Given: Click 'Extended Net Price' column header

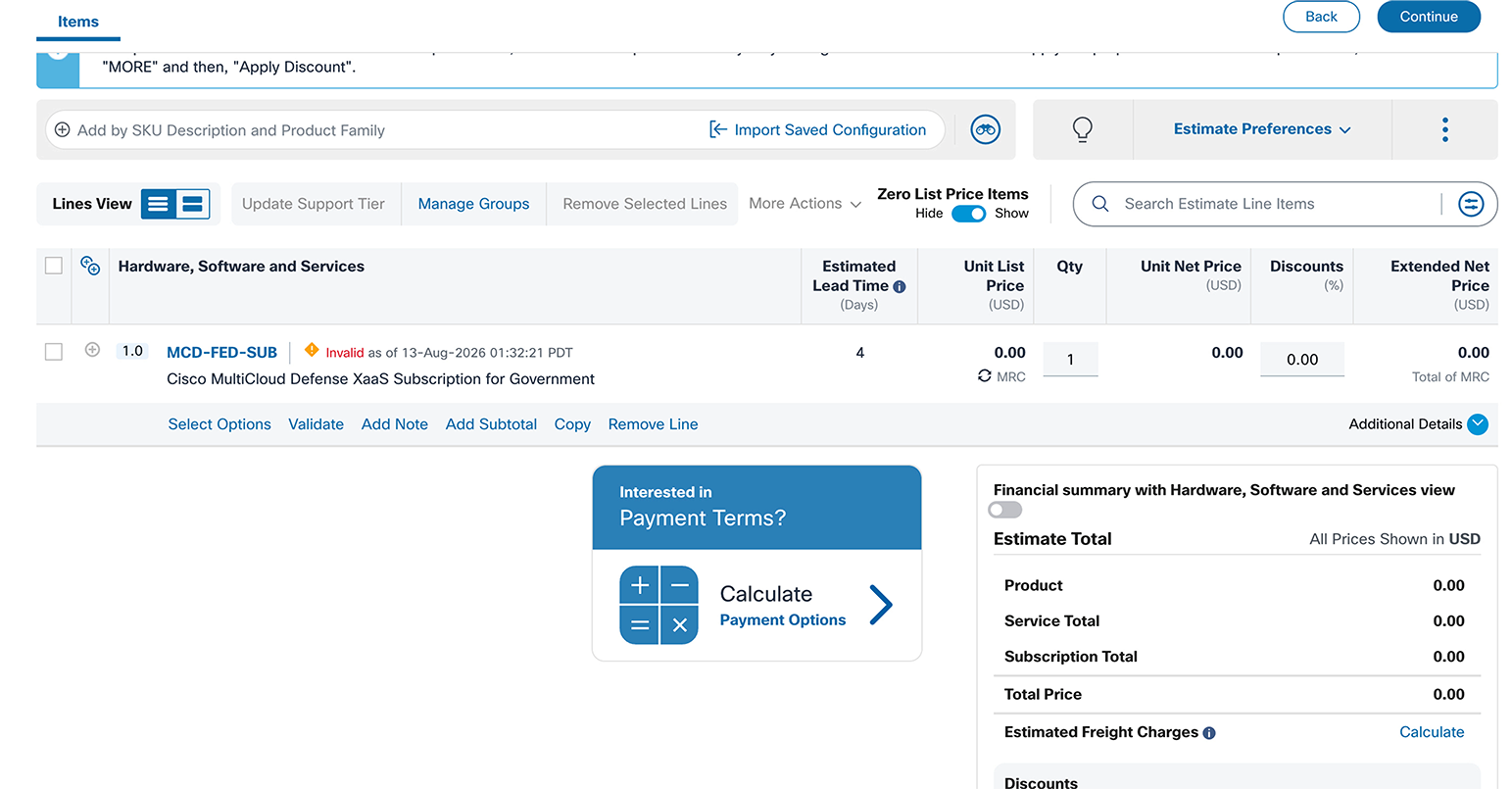Looking at the screenshot, I should tap(1426, 285).
